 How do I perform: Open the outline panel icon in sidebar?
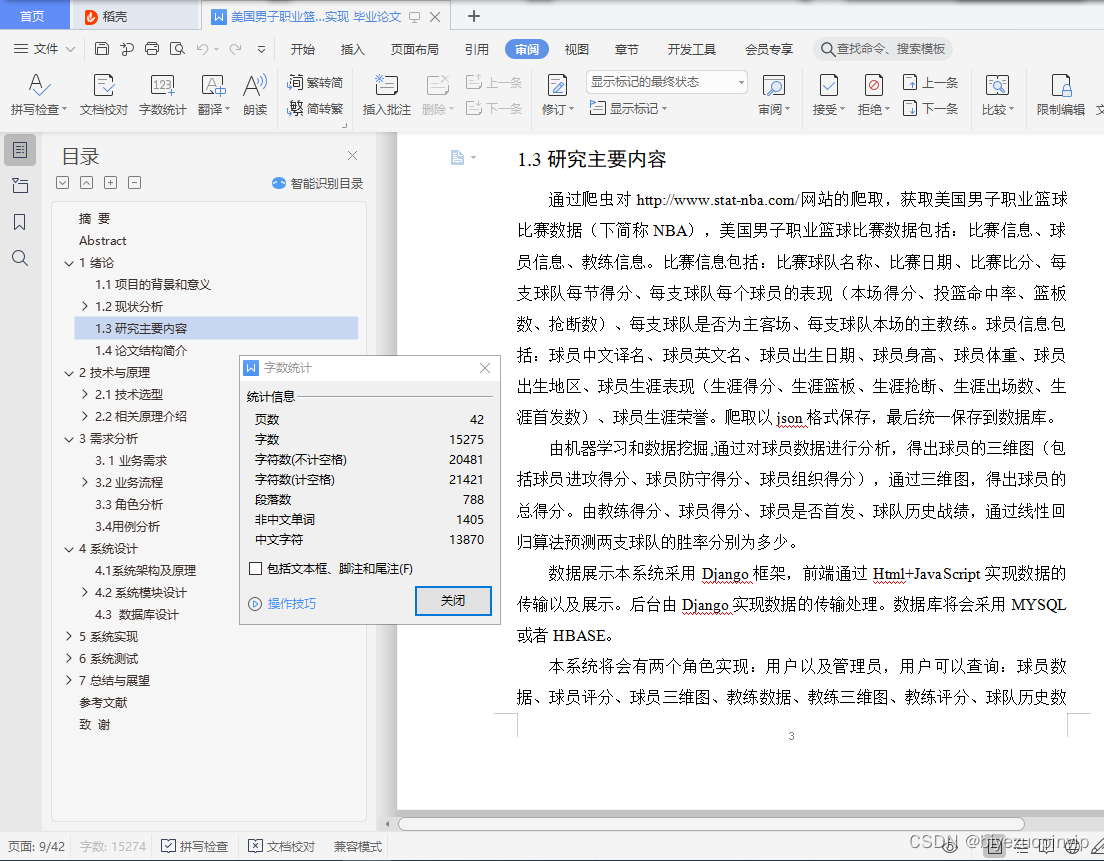20,150
